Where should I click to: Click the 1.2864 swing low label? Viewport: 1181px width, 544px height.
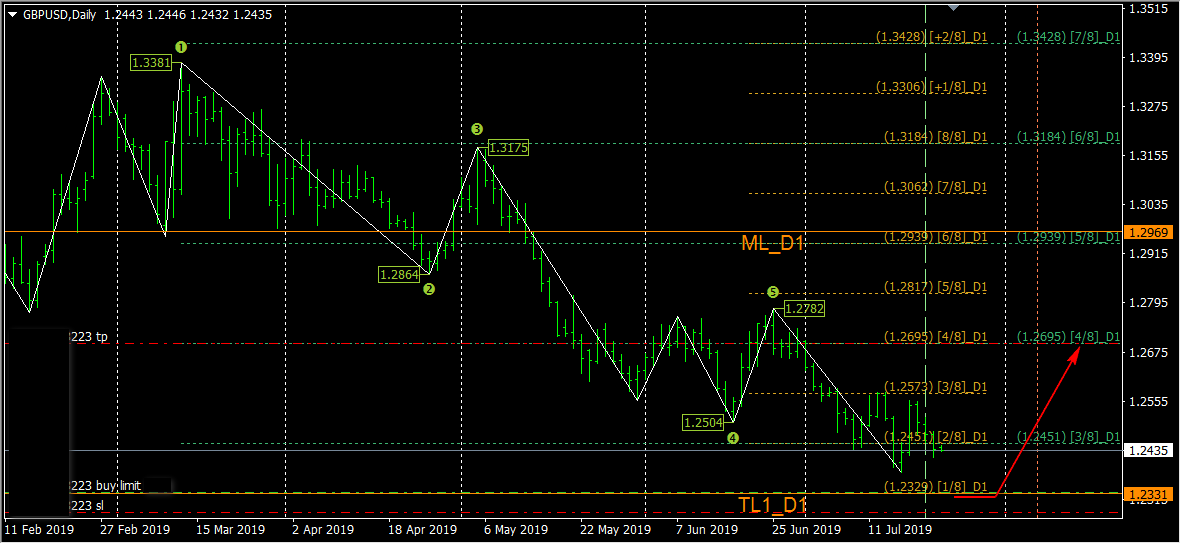coord(399,275)
